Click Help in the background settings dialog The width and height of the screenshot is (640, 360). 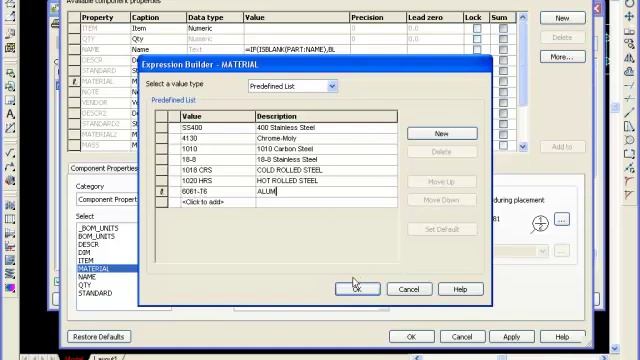pos(562,337)
